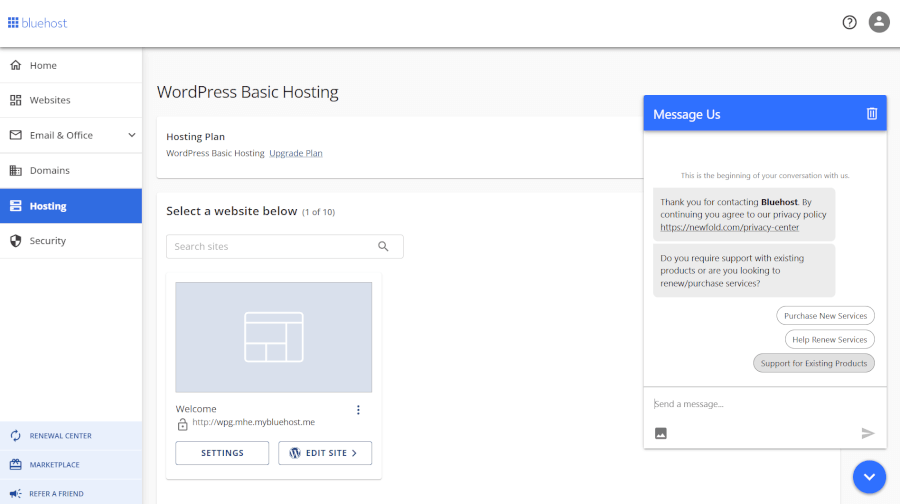Select Email & Office menu item

click(x=71, y=135)
